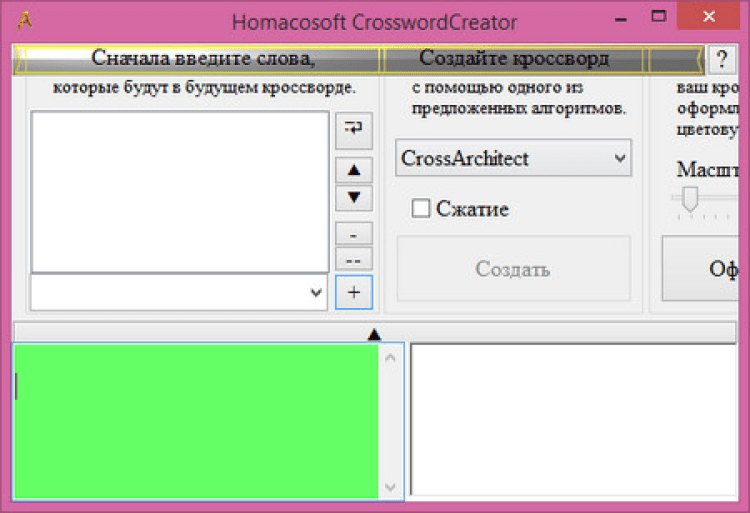The height and width of the screenshot is (513, 750).
Task: Adjust the Масштаб slider thumb
Action: (690, 199)
